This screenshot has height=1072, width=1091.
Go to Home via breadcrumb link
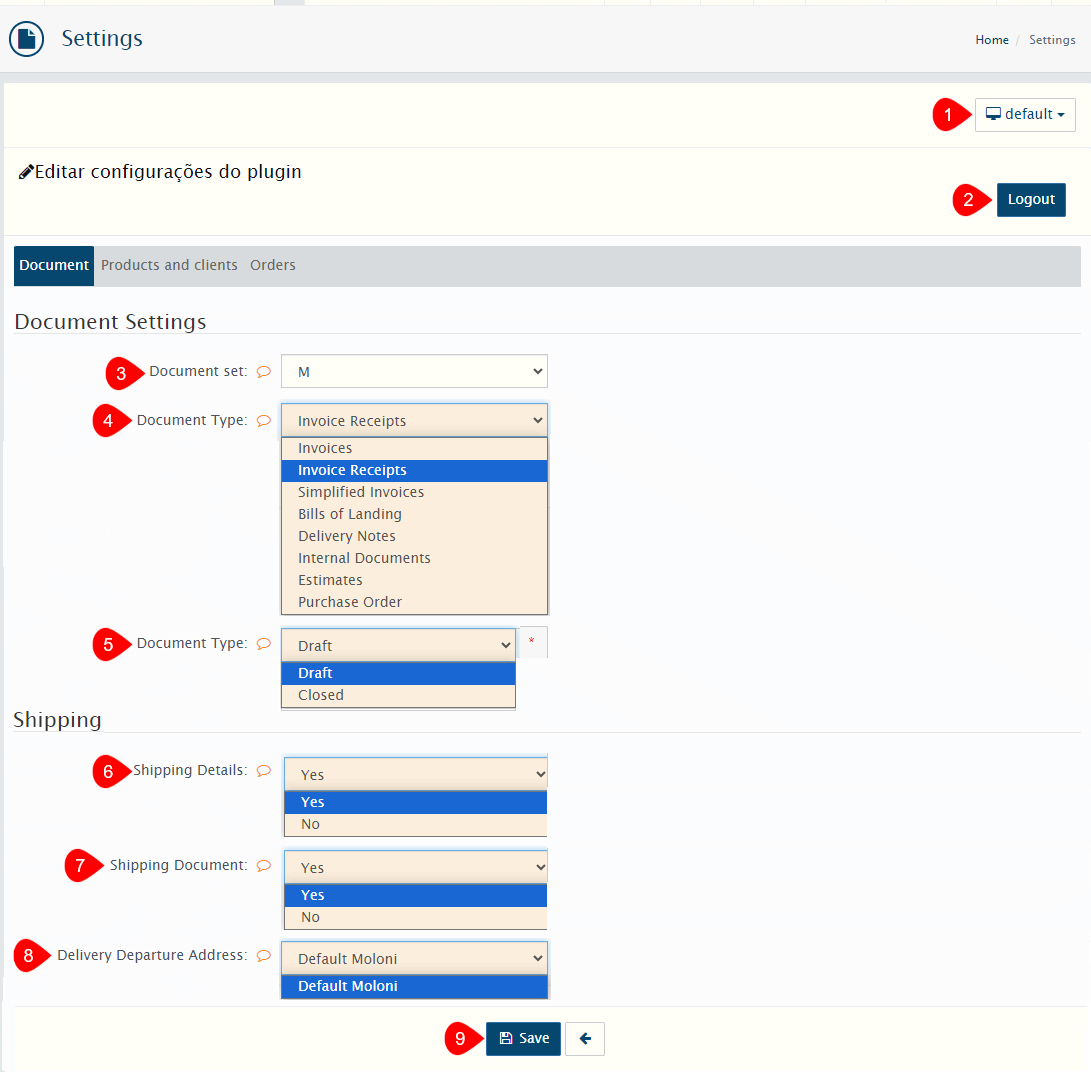(992, 40)
